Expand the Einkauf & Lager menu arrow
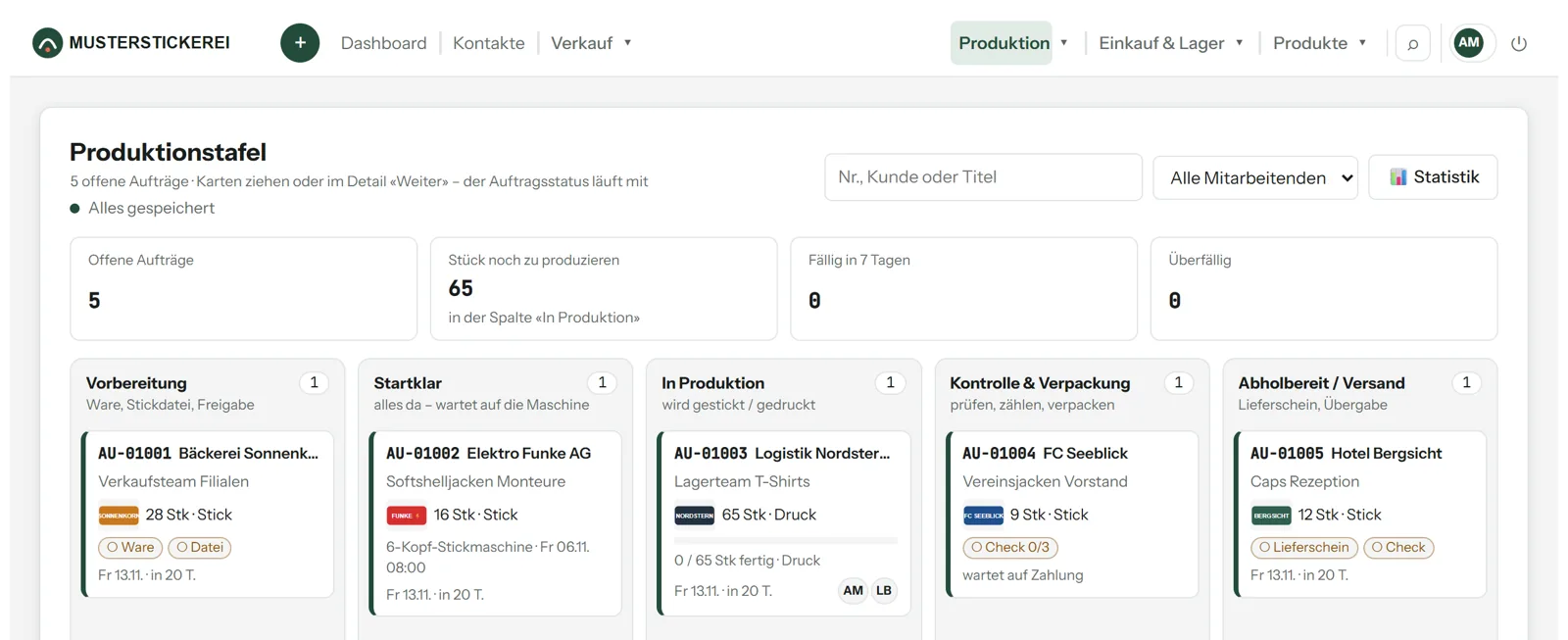1568x640 pixels. 1240,43
